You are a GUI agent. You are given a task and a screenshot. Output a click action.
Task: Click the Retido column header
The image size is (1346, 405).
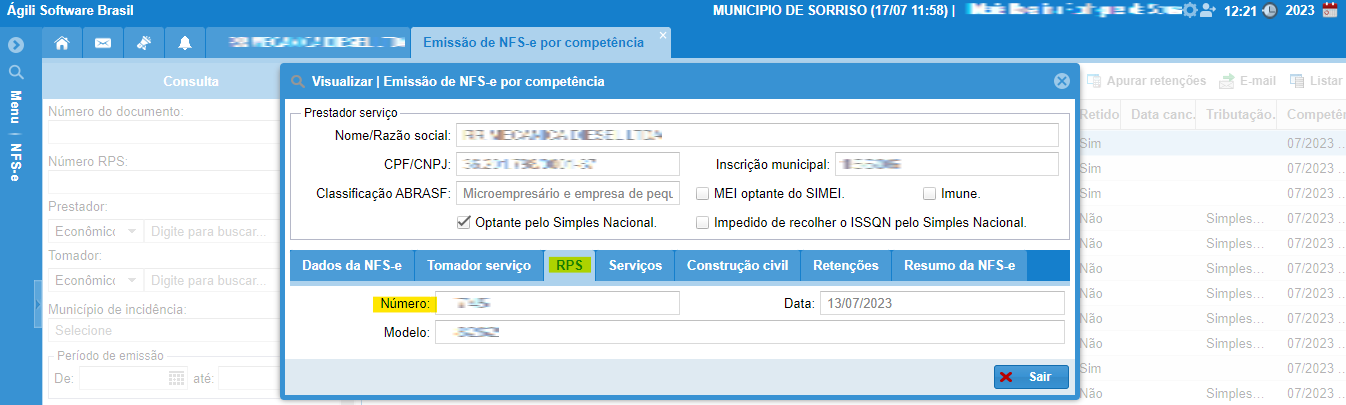1099,115
